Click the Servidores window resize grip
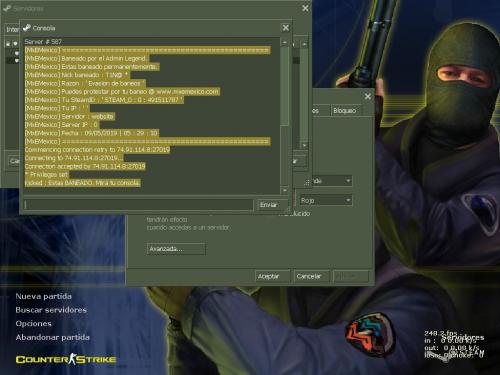The height and width of the screenshot is (375, 500). [x=307, y=182]
